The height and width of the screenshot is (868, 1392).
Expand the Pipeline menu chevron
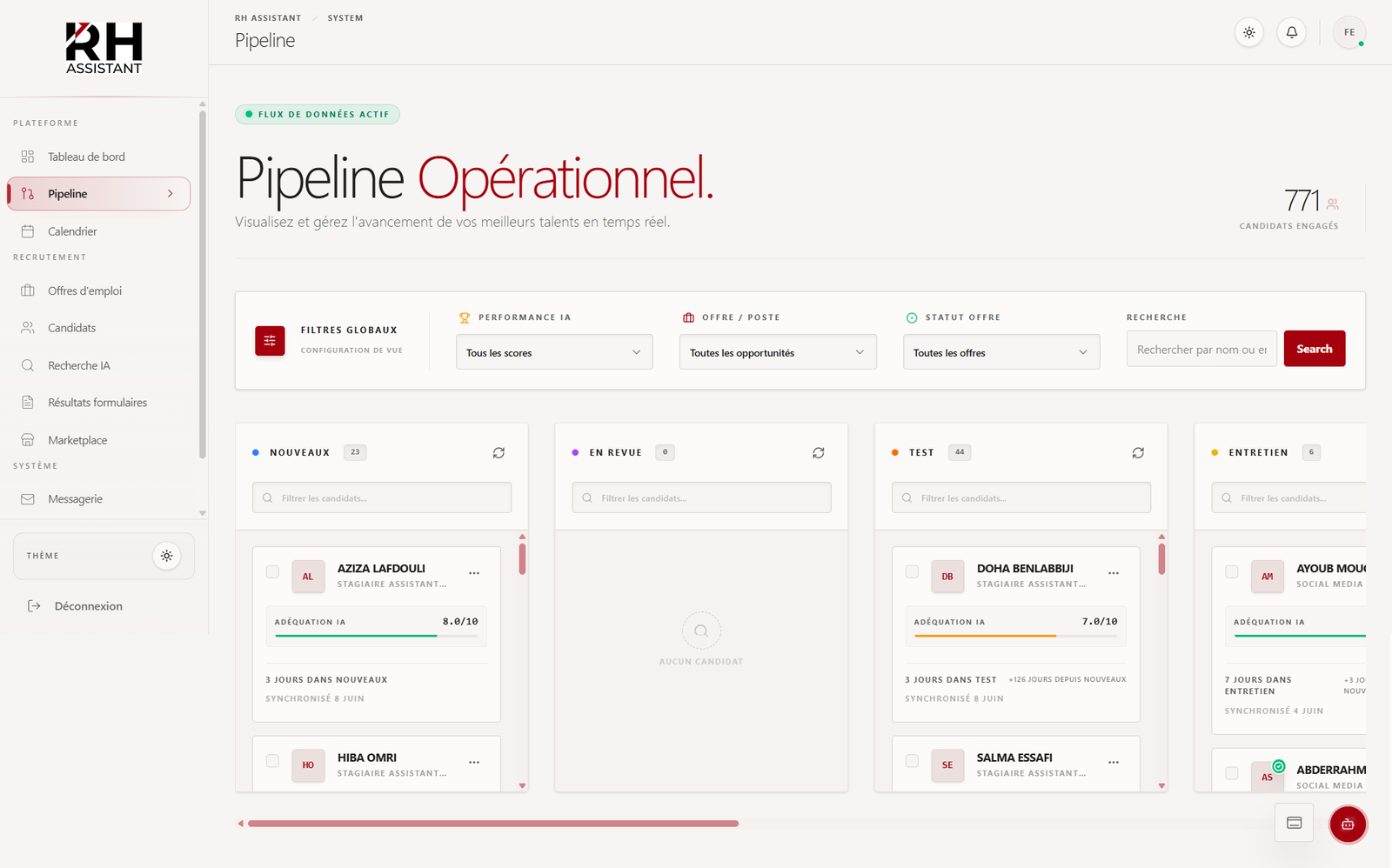[171, 194]
